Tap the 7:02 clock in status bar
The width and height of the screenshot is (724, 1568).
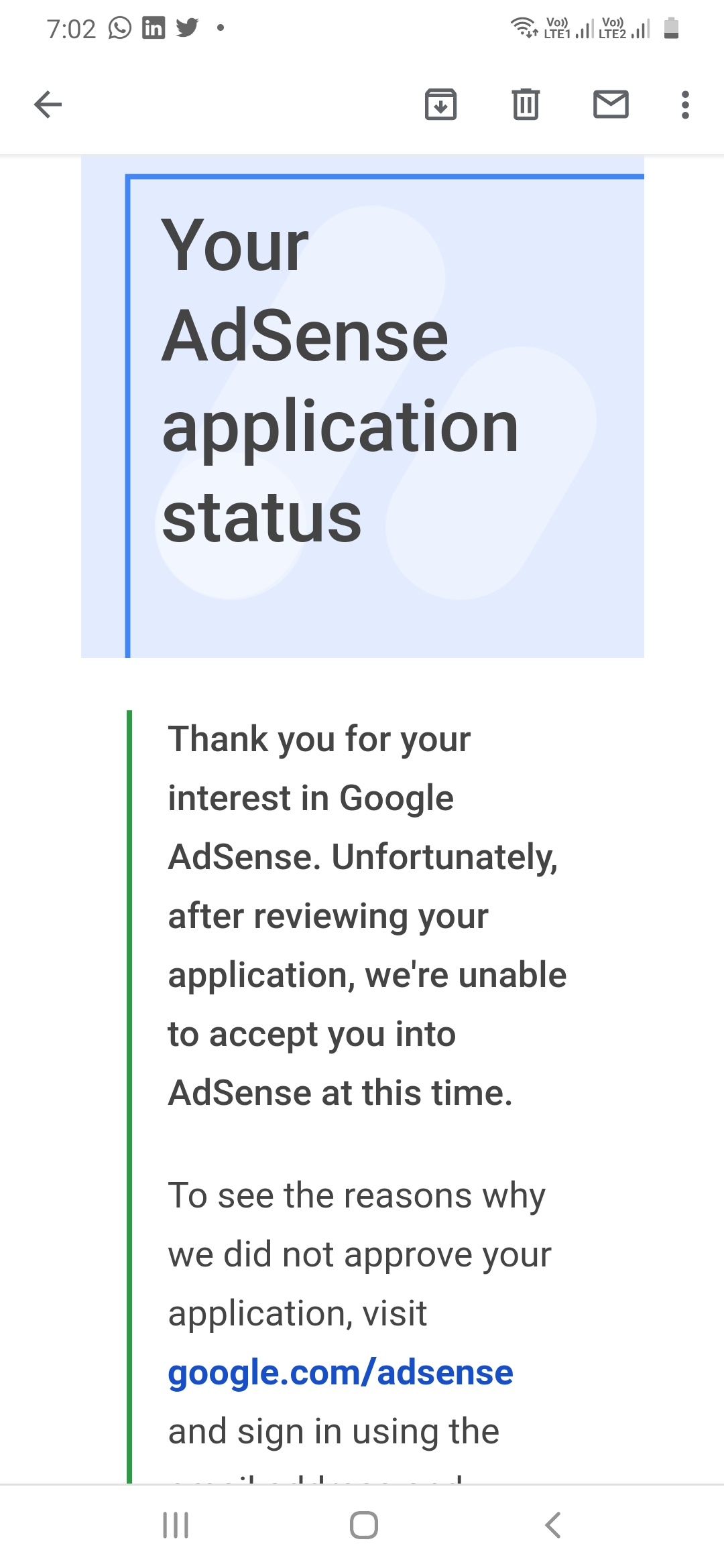click(71, 29)
